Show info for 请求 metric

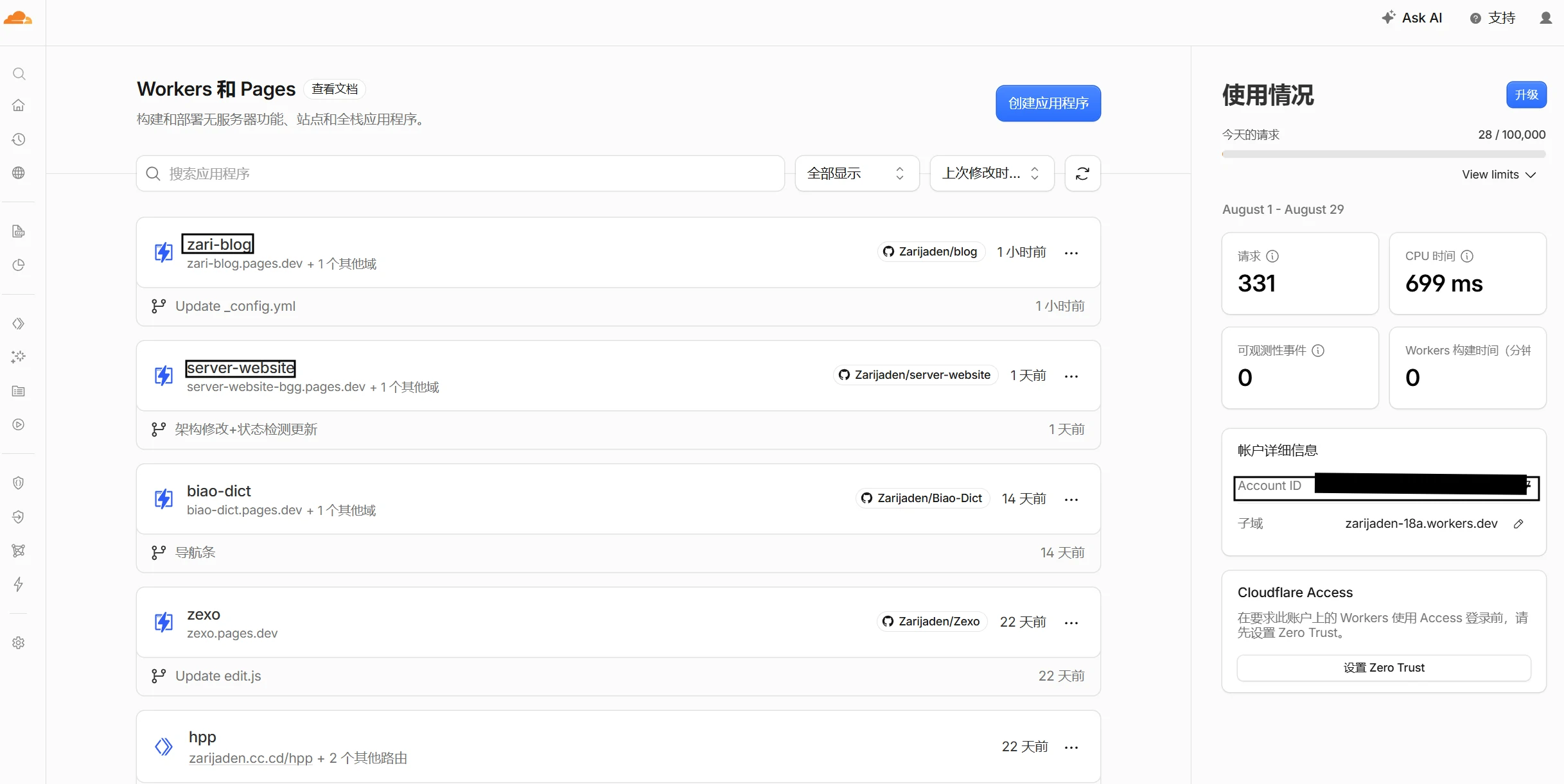click(1272, 256)
